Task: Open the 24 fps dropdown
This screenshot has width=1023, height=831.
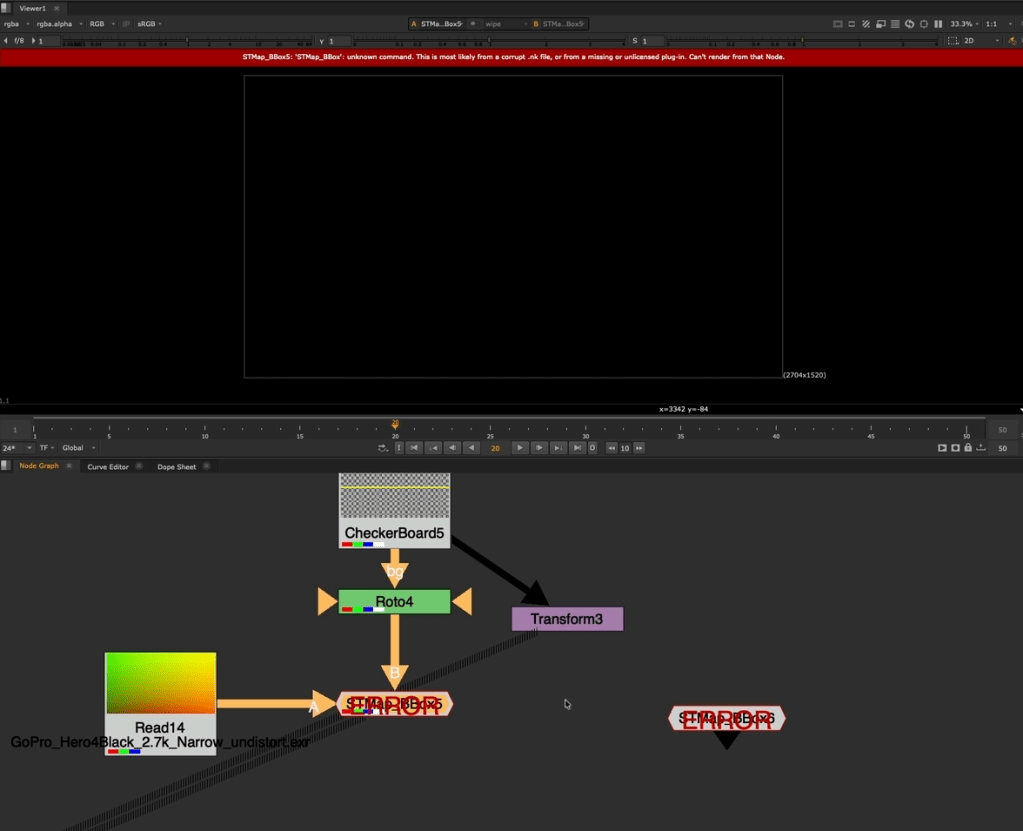Action: pyautogui.click(x=17, y=448)
